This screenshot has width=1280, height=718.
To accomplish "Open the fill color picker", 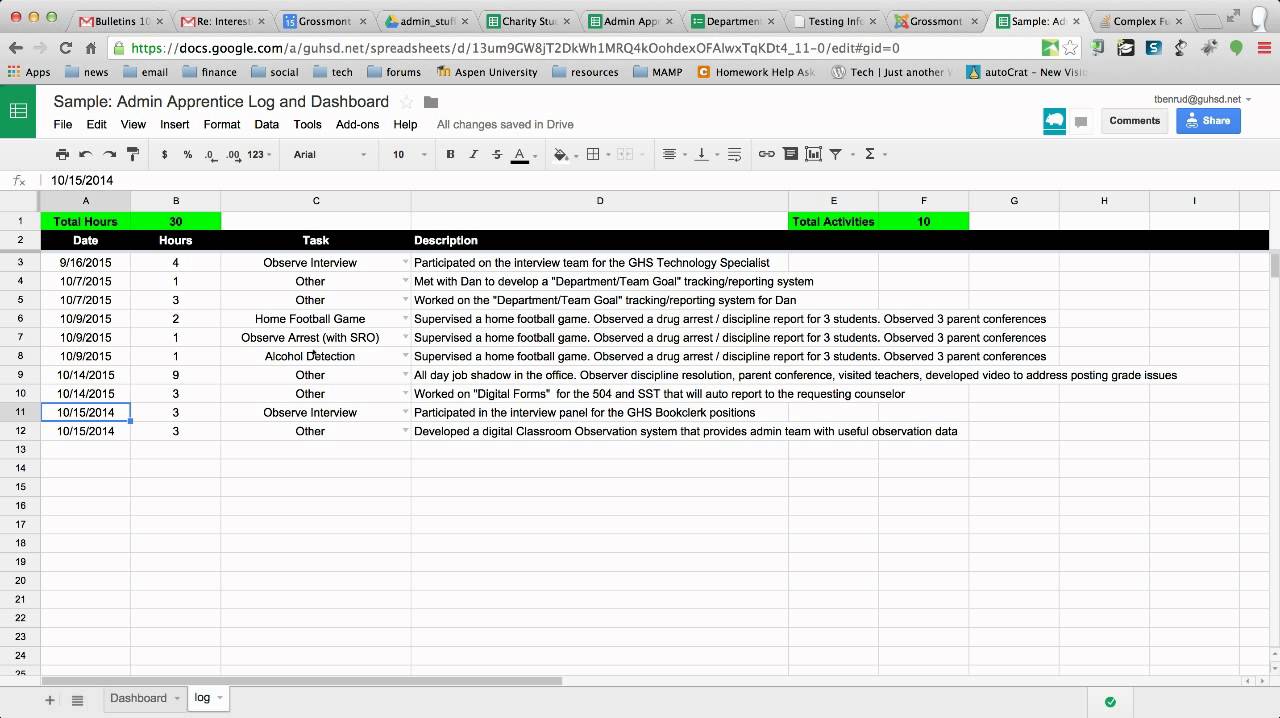I will click(564, 154).
